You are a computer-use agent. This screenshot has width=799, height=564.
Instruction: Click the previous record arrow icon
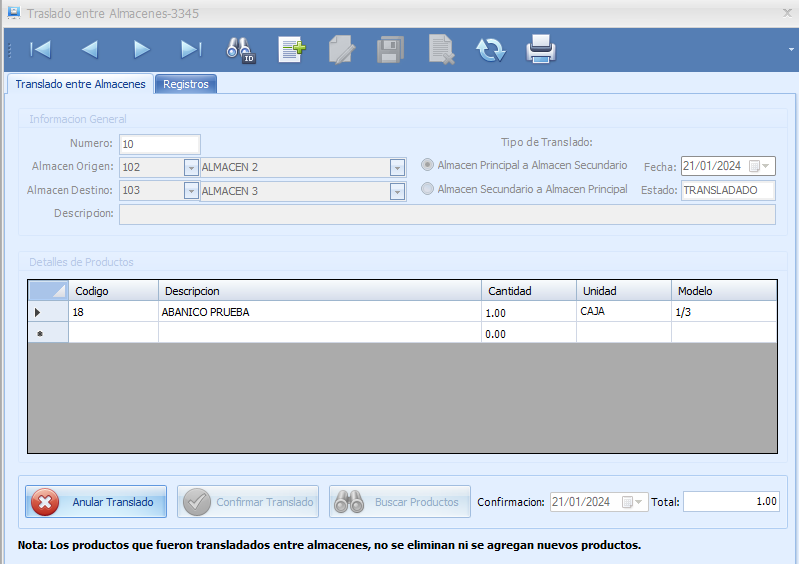[x=90, y=49]
